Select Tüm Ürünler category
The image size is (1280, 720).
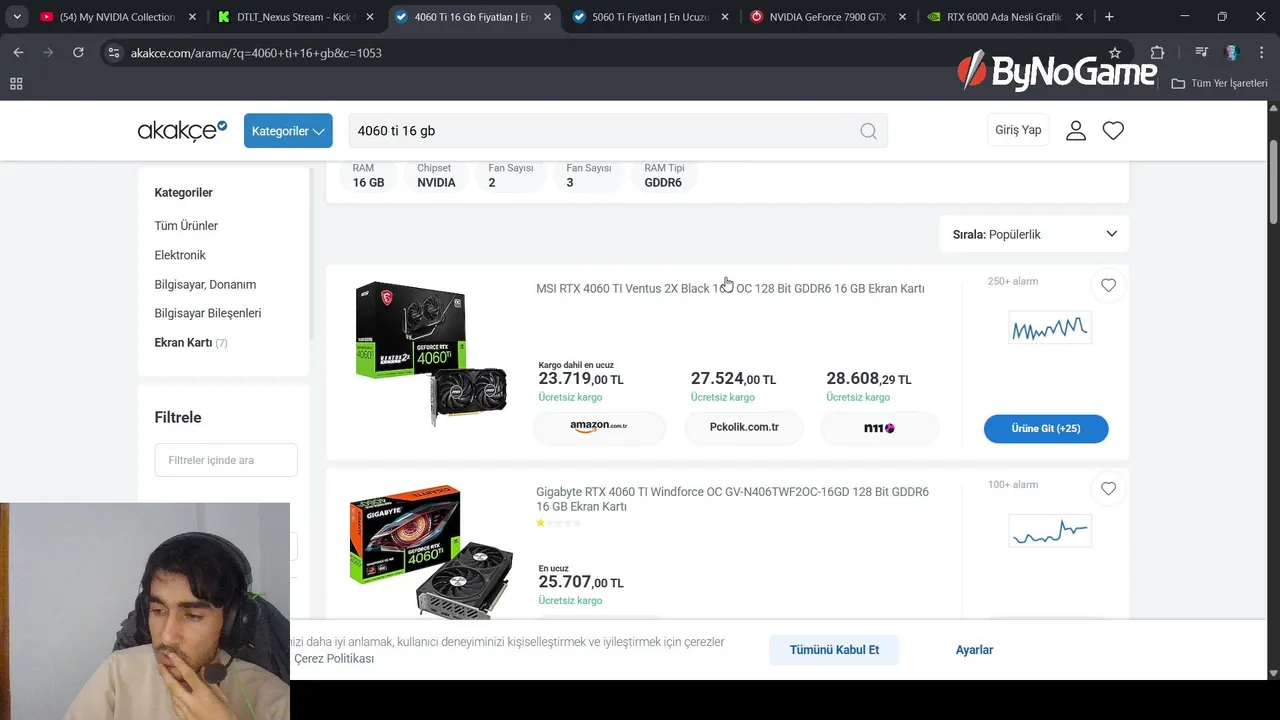[186, 226]
